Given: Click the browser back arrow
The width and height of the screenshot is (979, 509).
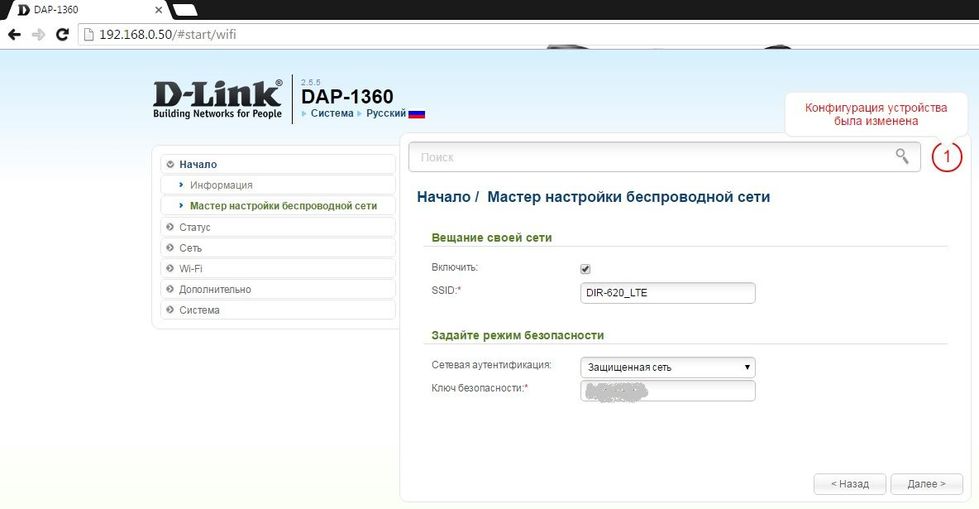Looking at the screenshot, I should (x=14, y=34).
